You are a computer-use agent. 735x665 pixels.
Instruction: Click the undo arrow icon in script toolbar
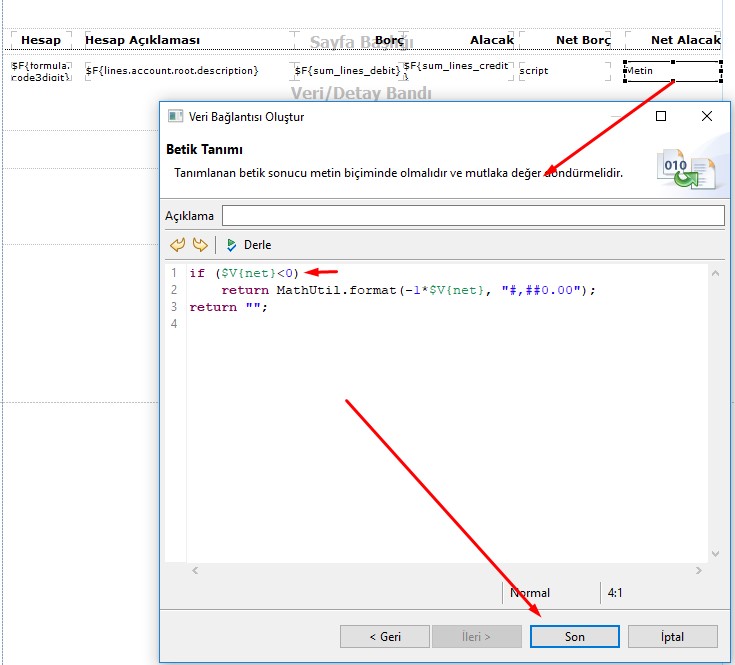click(x=178, y=245)
